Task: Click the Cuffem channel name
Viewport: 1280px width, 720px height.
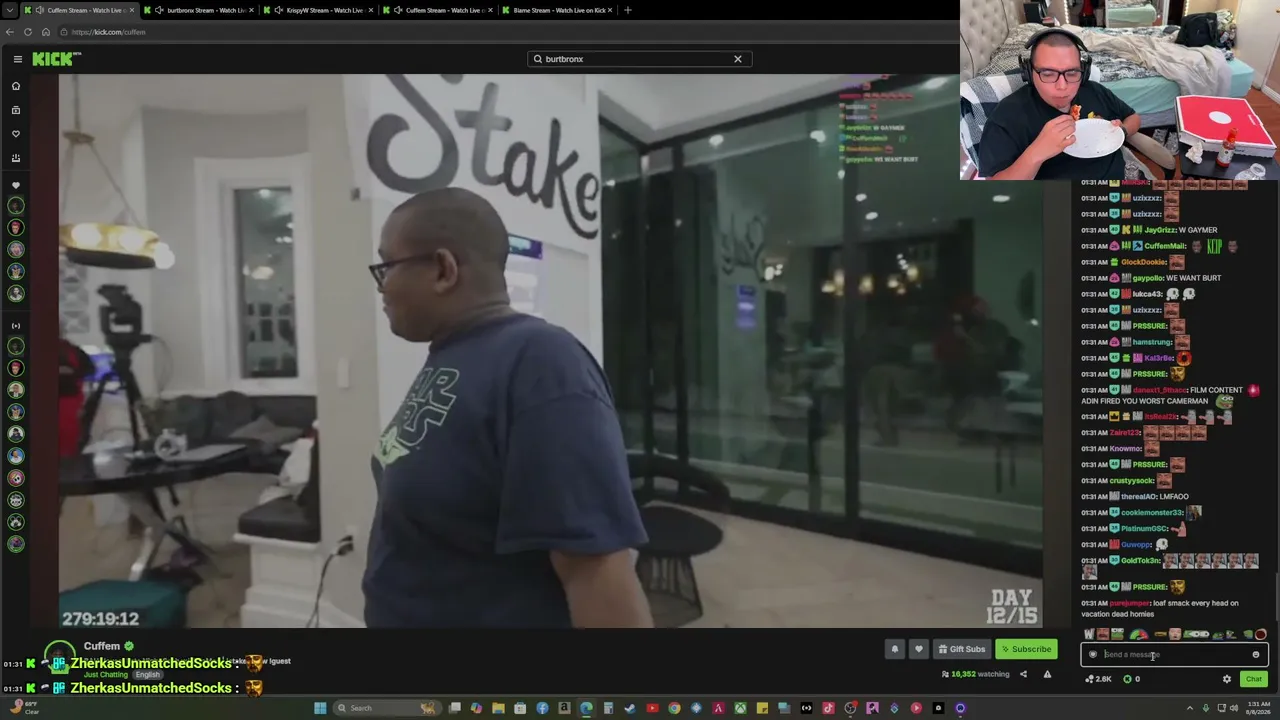Action: tap(102, 646)
